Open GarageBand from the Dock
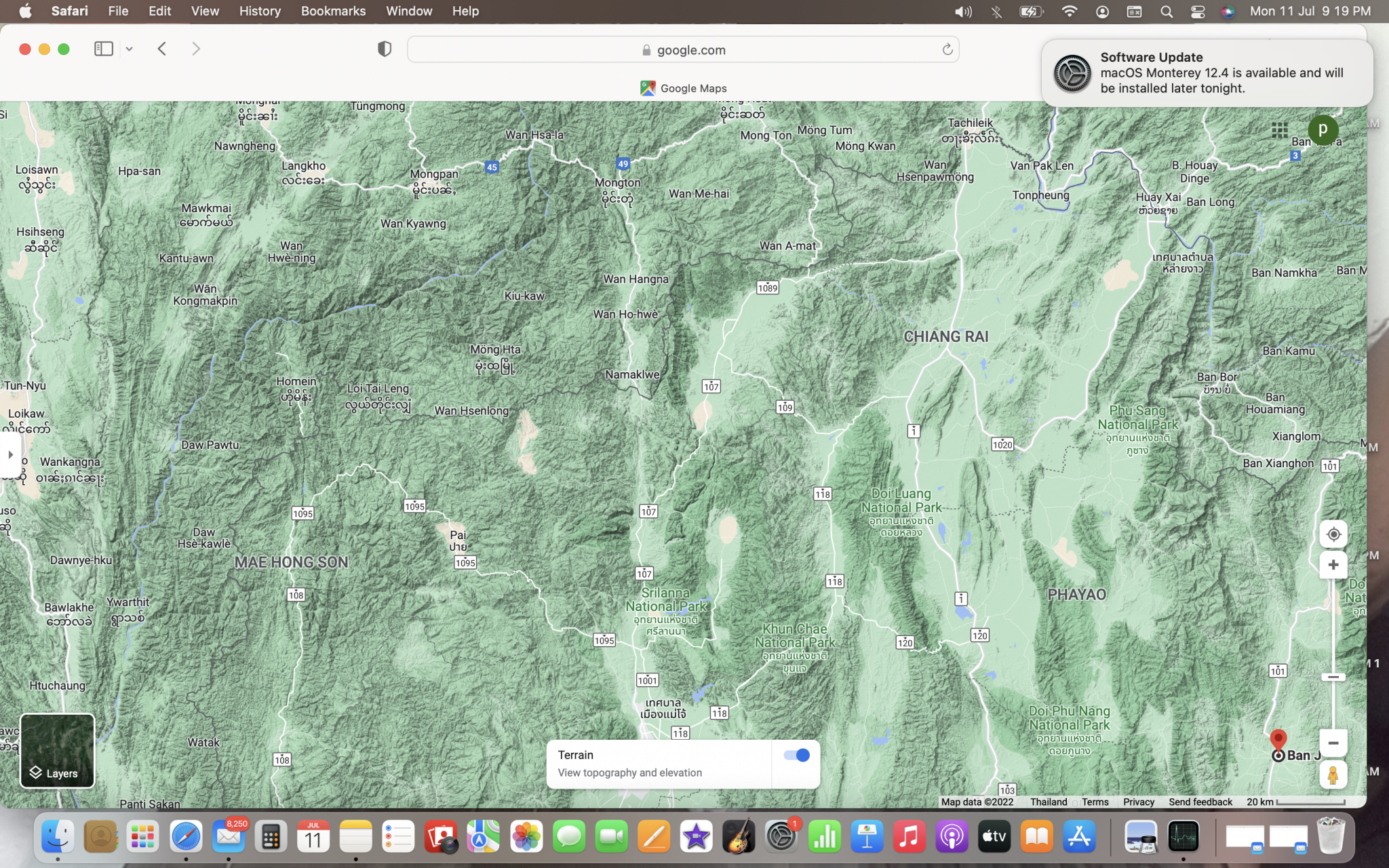1389x868 pixels. pyautogui.click(x=739, y=836)
